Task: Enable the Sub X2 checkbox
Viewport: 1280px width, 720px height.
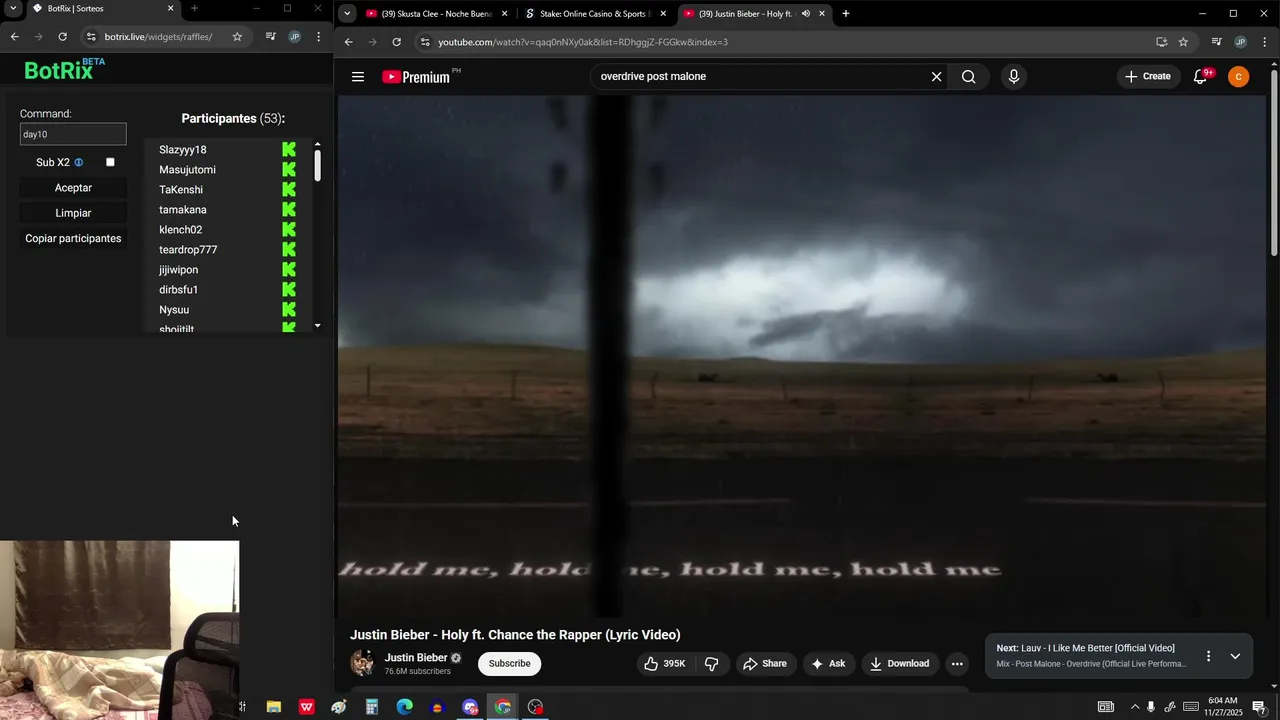Action: (110, 162)
